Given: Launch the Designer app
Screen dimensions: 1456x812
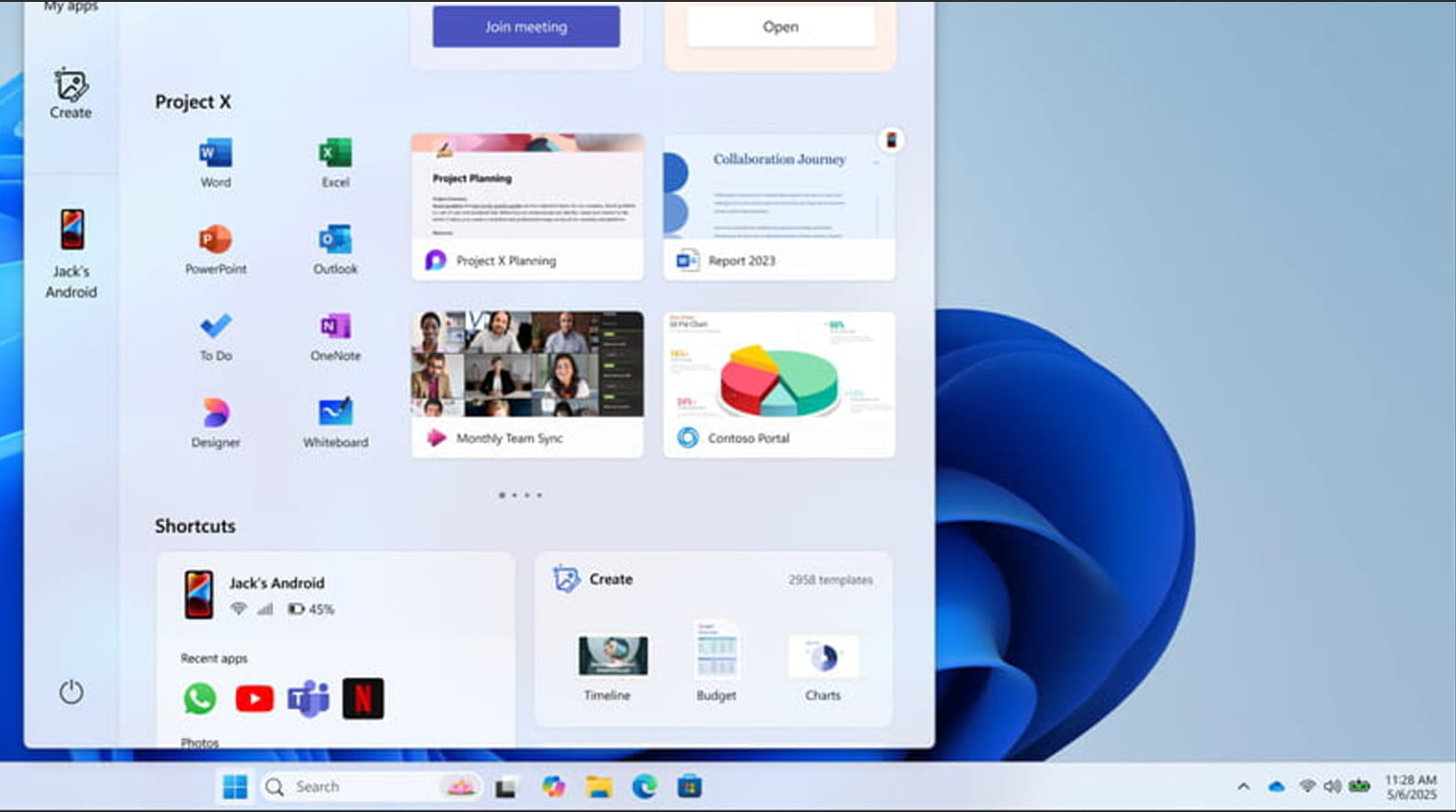Looking at the screenshot, I should click(216, 423).
